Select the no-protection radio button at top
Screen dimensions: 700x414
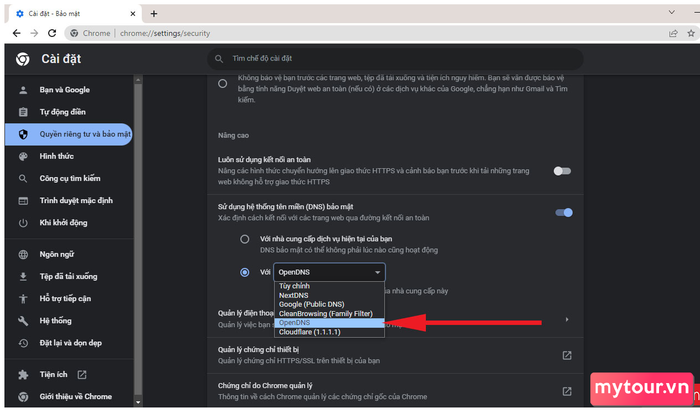(222, 84)
